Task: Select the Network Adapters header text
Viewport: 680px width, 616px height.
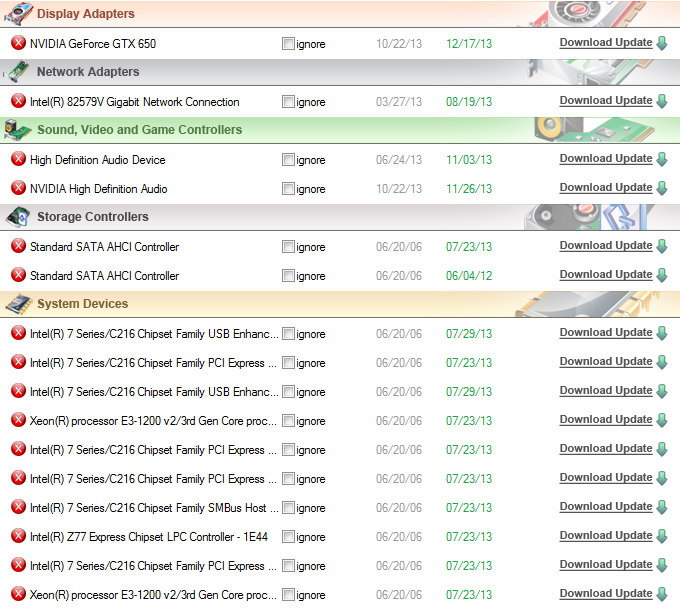Action: [88, 72]
